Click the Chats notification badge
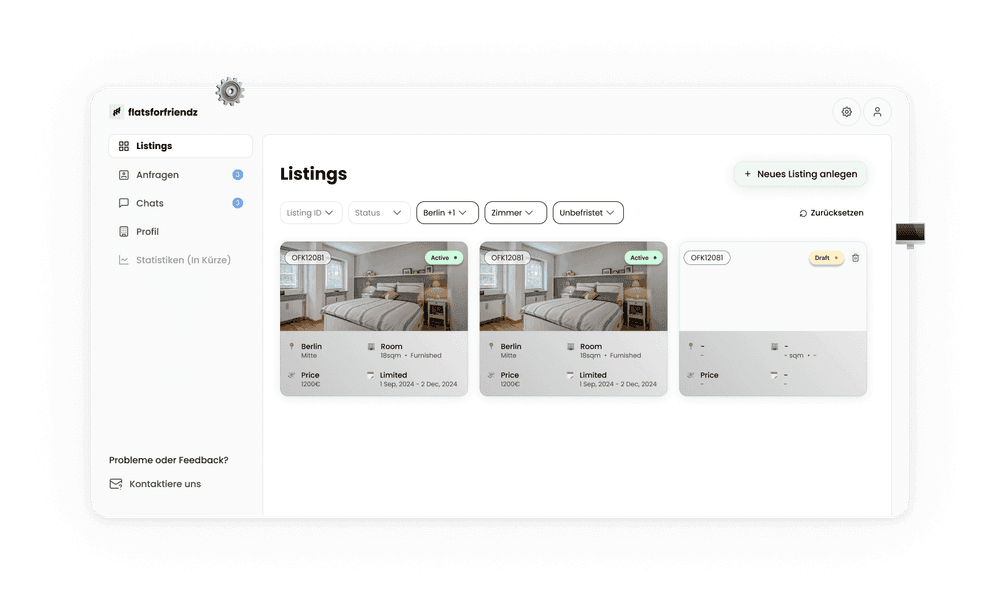 pyautogui.click(x=237, y=203)
